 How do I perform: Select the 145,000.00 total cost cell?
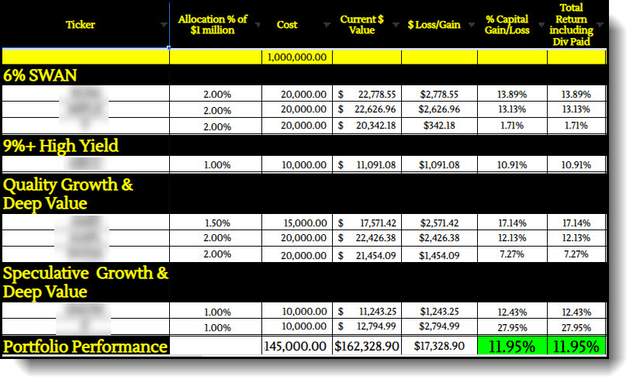(296, 346)
